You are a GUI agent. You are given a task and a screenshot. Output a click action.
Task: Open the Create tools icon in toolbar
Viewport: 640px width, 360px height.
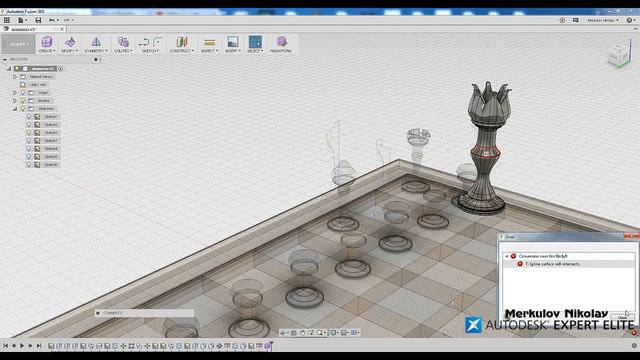(47, 42)
